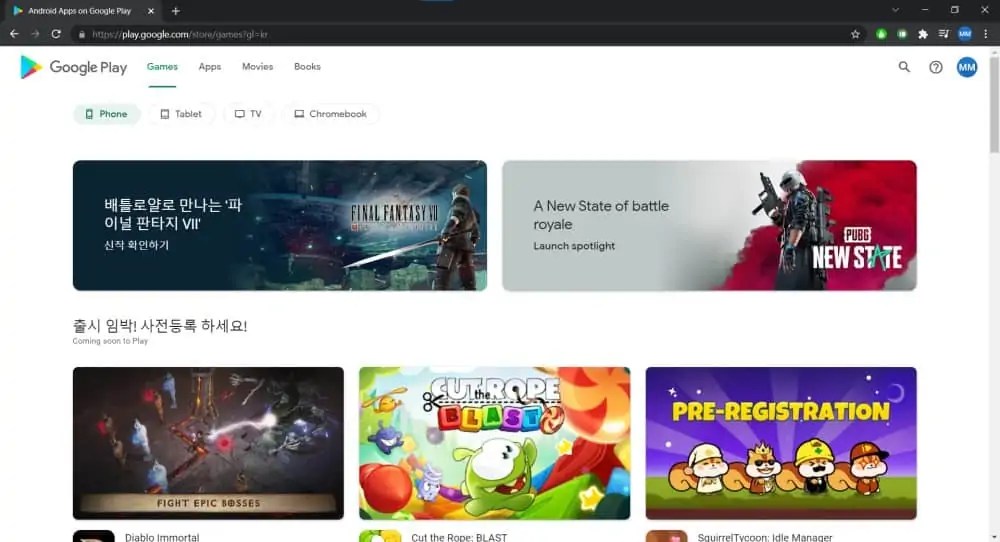
Task: Open the Final Fantasy VII banner
Action: pos(280,226)
